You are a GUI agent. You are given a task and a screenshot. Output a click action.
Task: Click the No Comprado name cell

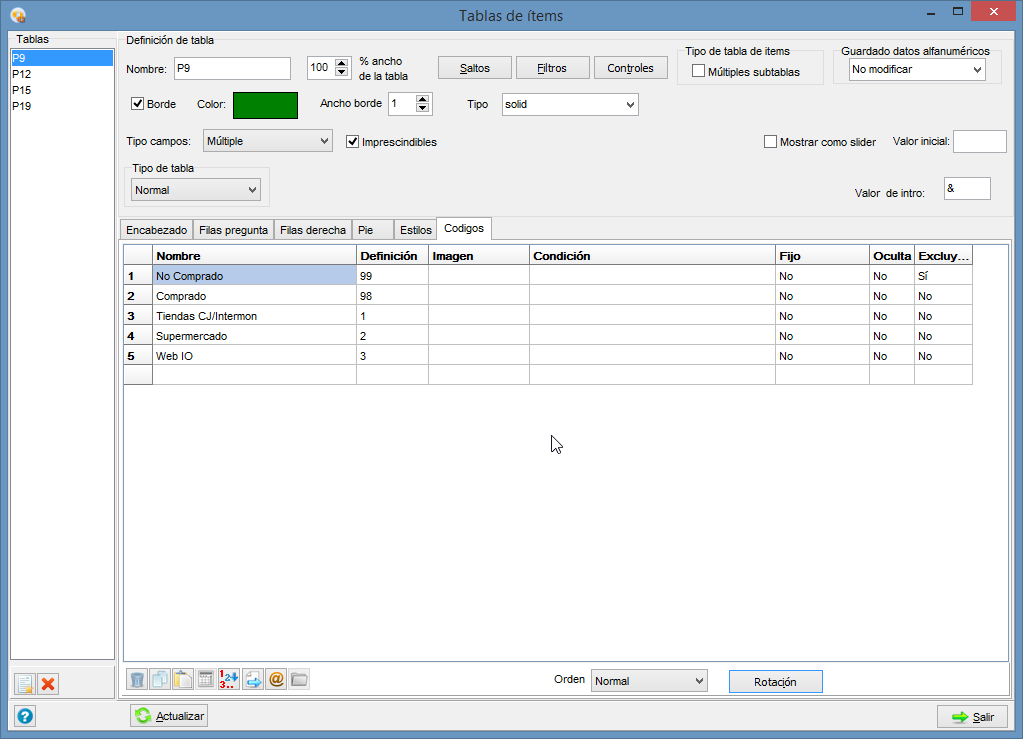tap(254, 276)
